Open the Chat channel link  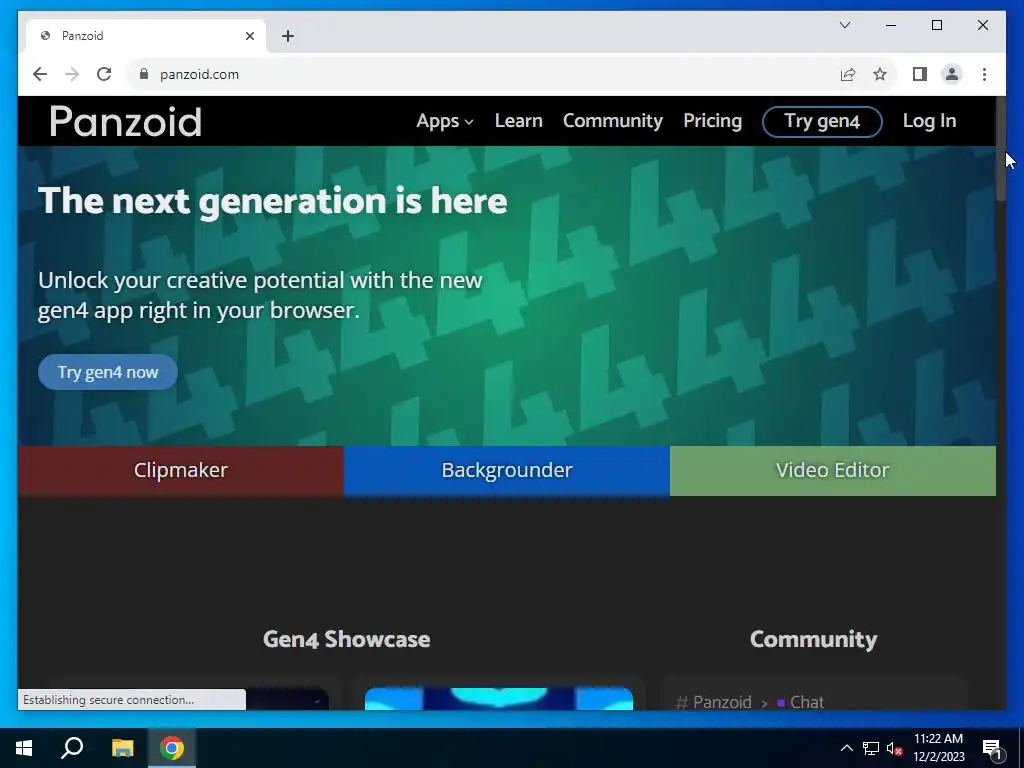(807, 702)
